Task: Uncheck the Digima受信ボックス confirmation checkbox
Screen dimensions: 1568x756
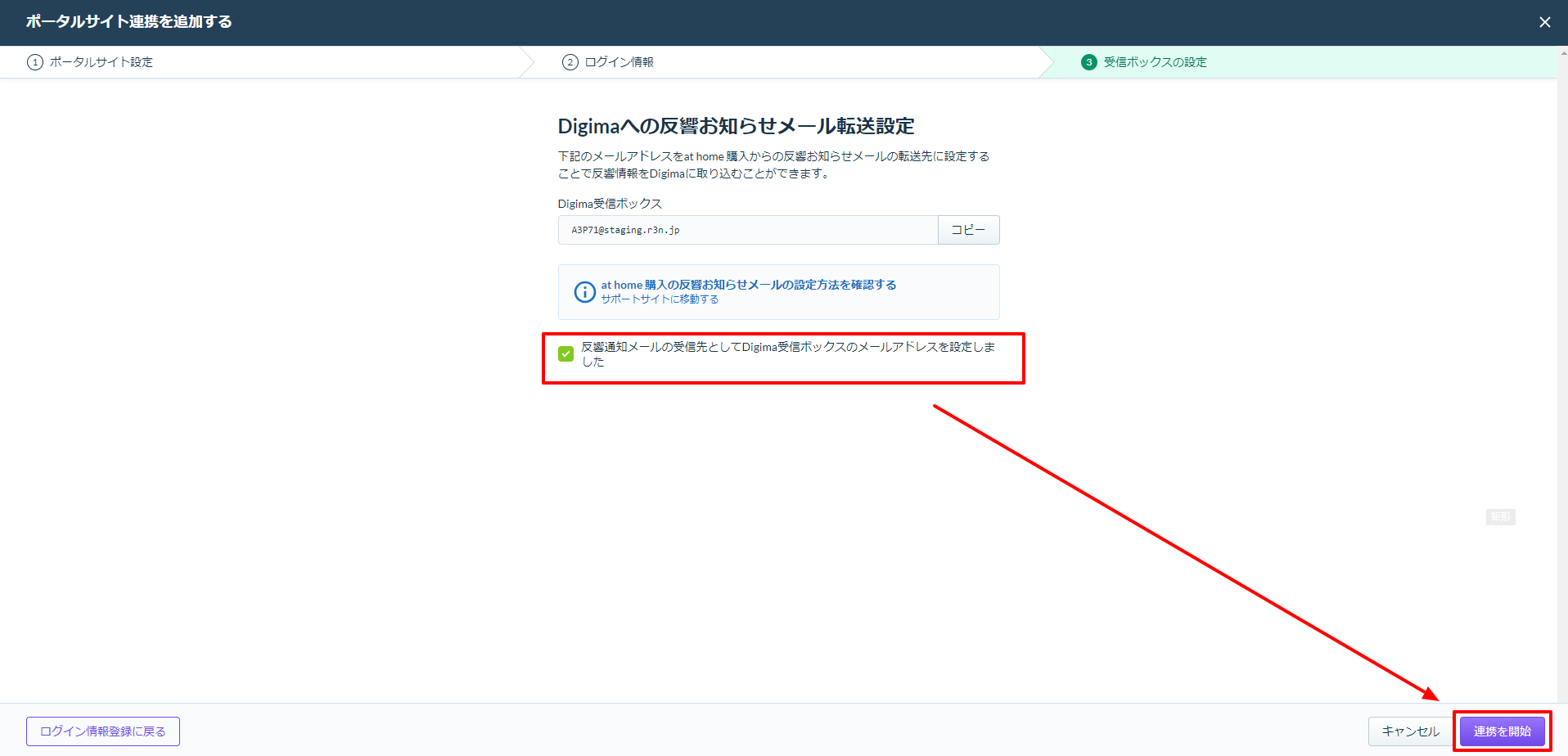Action: click(x=565, y=353)
